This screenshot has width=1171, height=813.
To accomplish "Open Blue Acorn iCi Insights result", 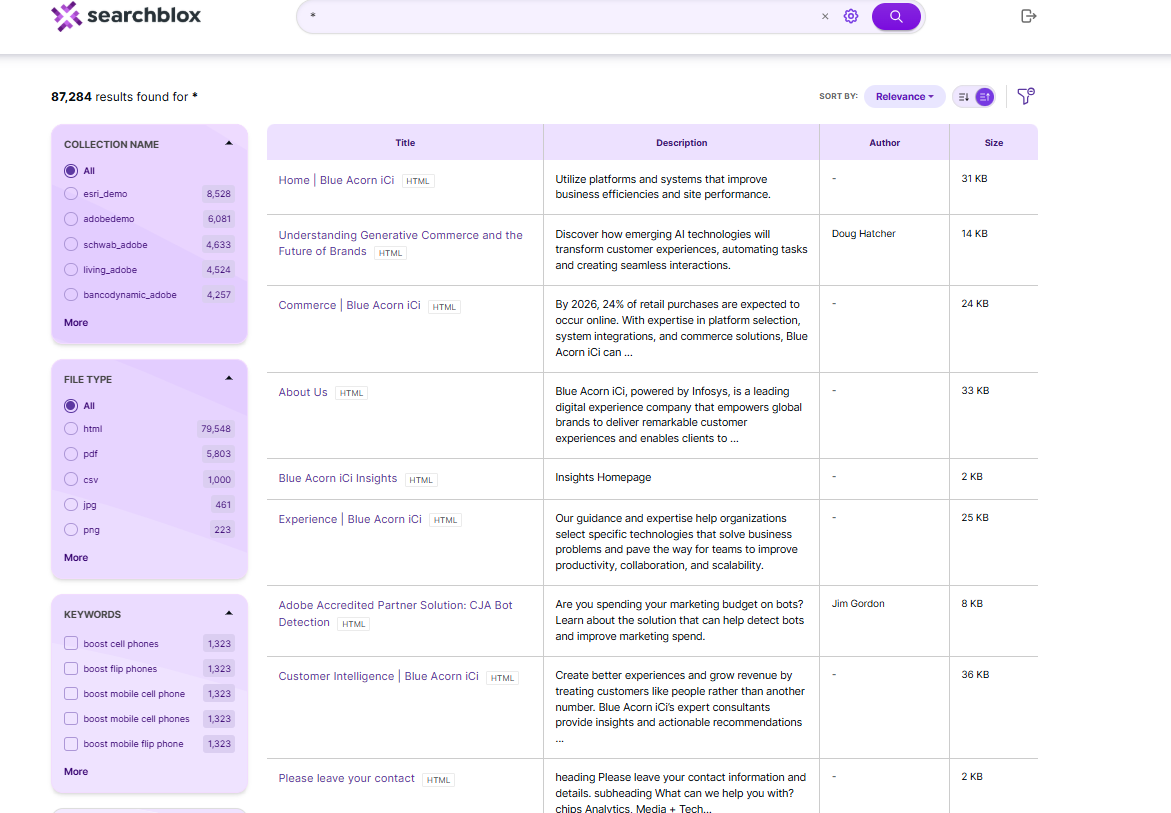I will pos(338,479).
